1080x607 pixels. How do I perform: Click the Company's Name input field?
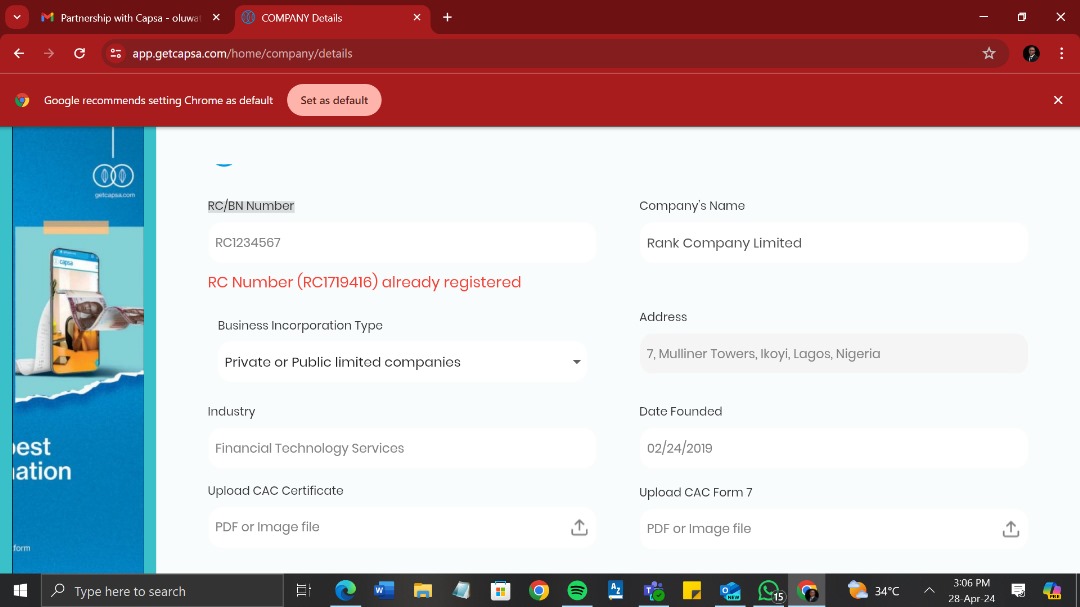833,243
